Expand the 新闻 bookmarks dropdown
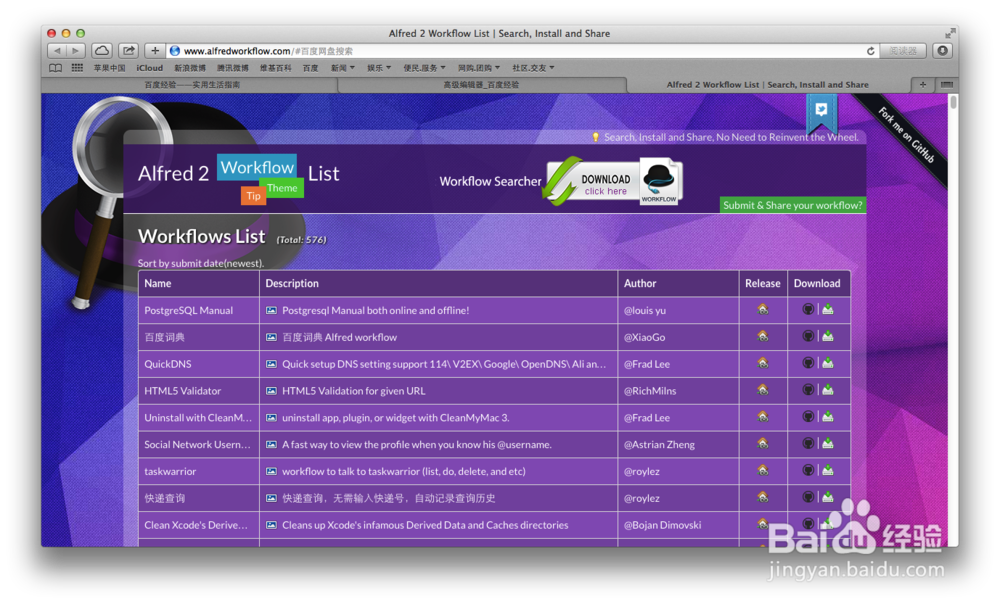The image size is (1000, 604). click(x=342, y=68)
